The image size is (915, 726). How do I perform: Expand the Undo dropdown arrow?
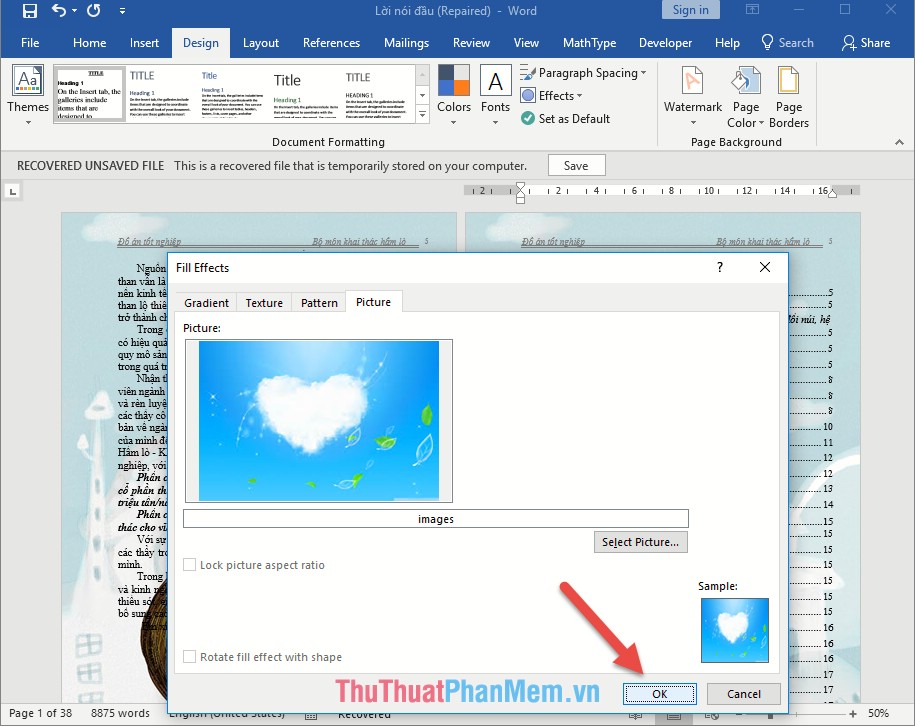(72, 10)
